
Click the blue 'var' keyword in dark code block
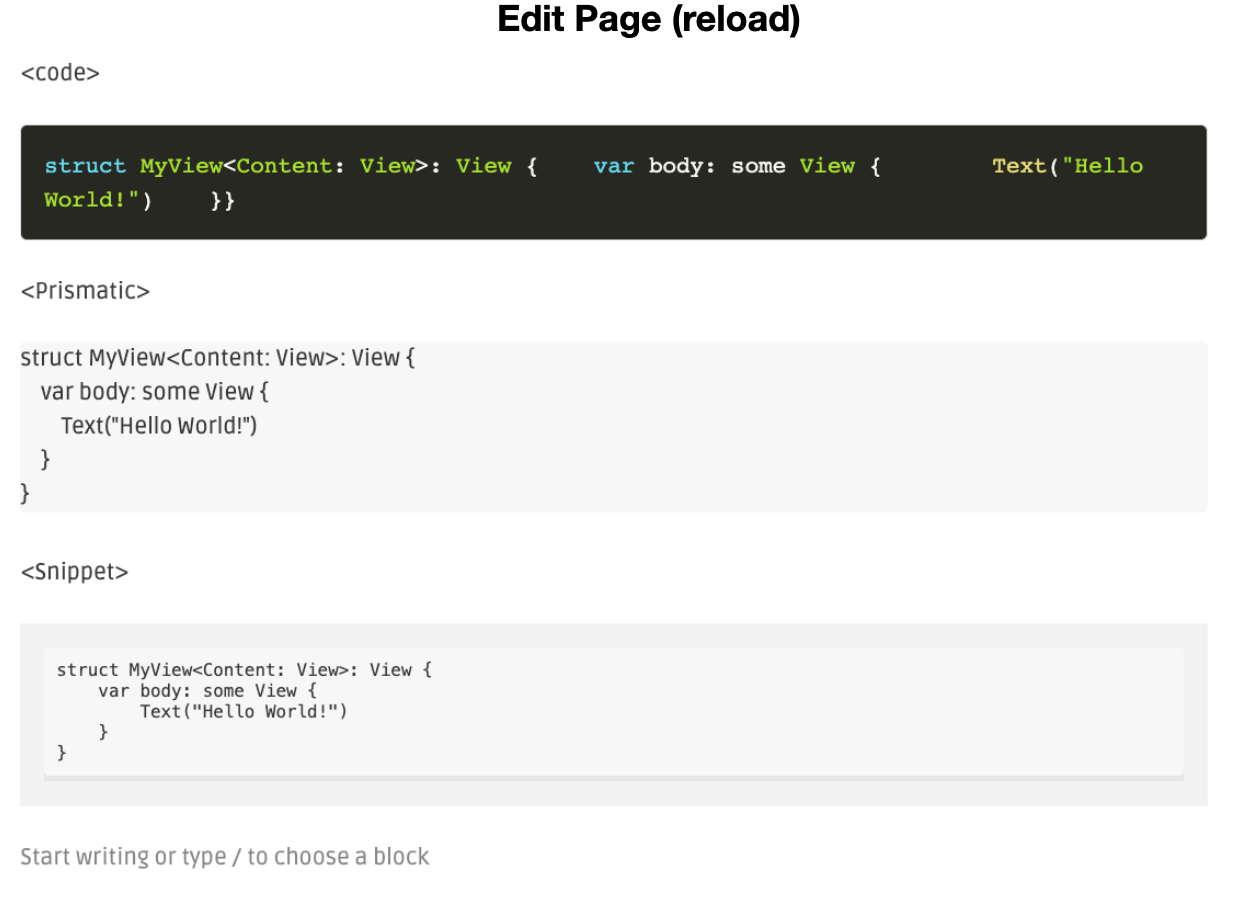pos(614,166)
